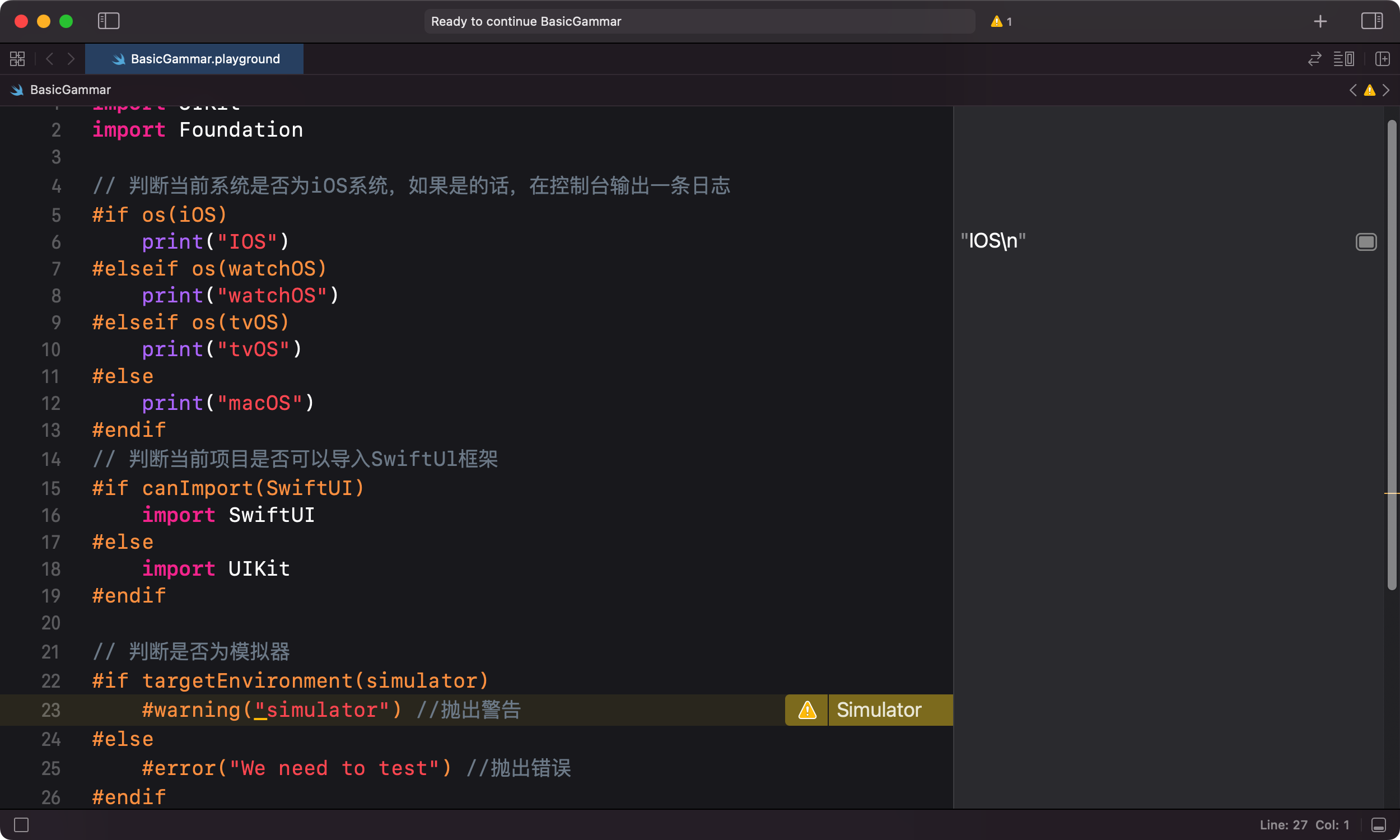This screenshot has width=1400, height=840.
Task: Add a new editor on the right
Action: point(1383,59)
